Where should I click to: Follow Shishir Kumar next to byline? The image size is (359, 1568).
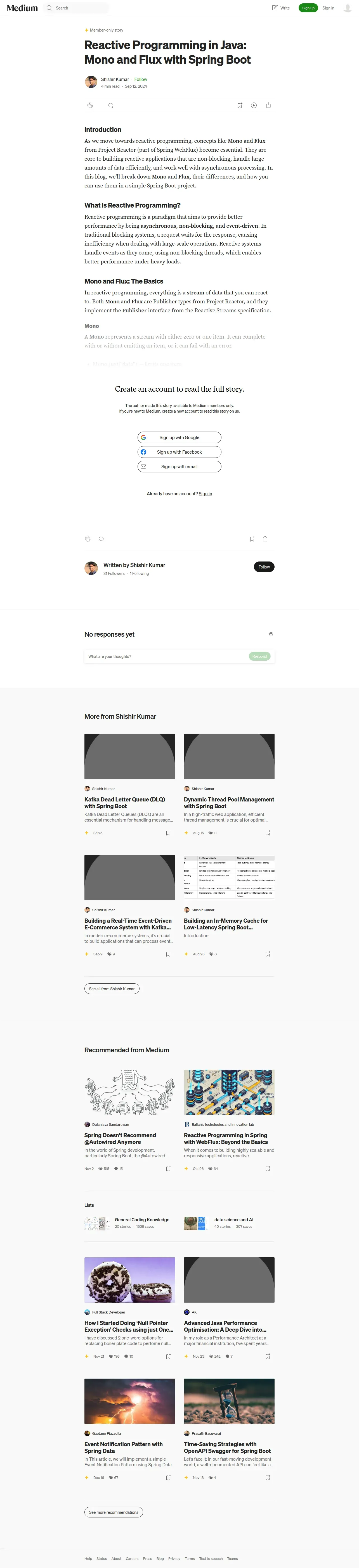(x=141, y=79)
